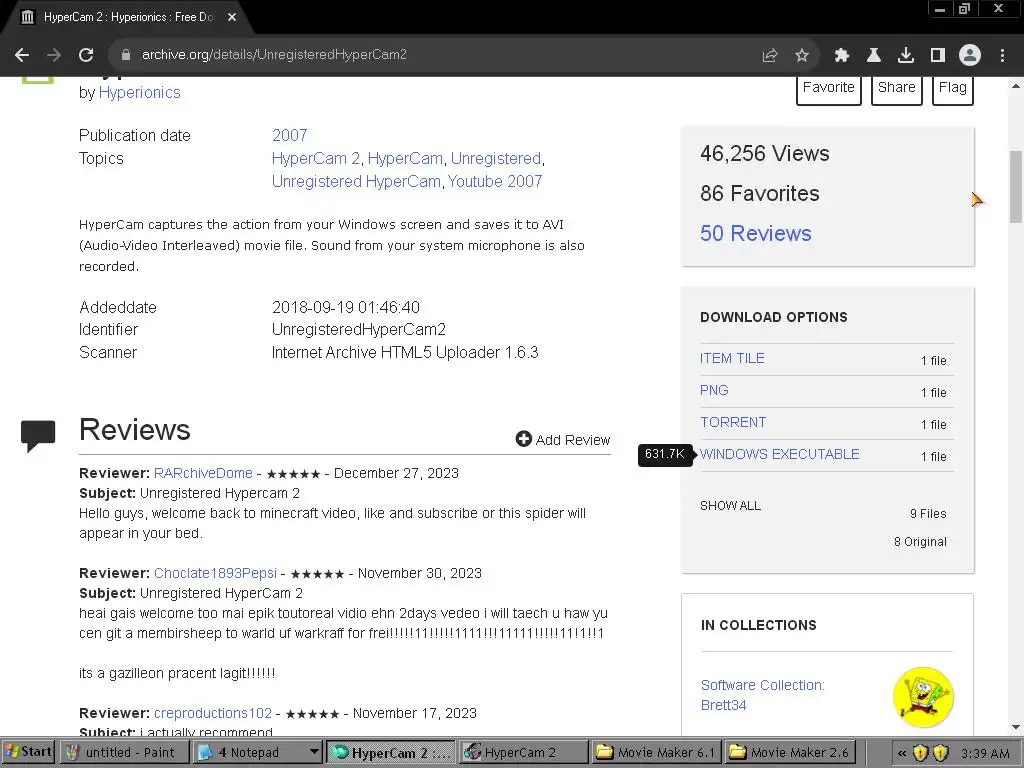Viewport: 1024px width, 768px height.
Task: Open the Unregistered topic link
Action: [496, 159]
